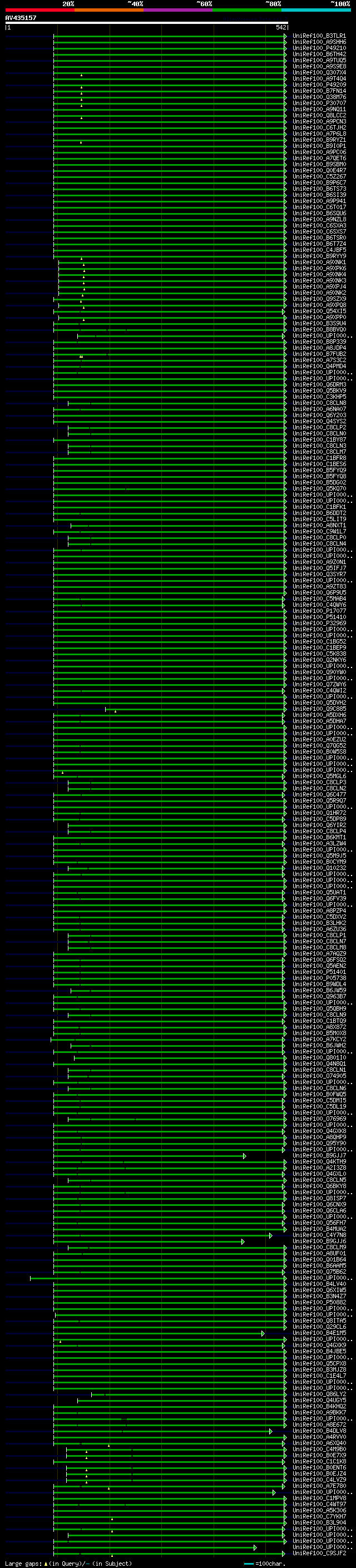Select hit label UniRef100_A5K306
Viewport: 356px width, 1568px height.
click(319, 1511)
